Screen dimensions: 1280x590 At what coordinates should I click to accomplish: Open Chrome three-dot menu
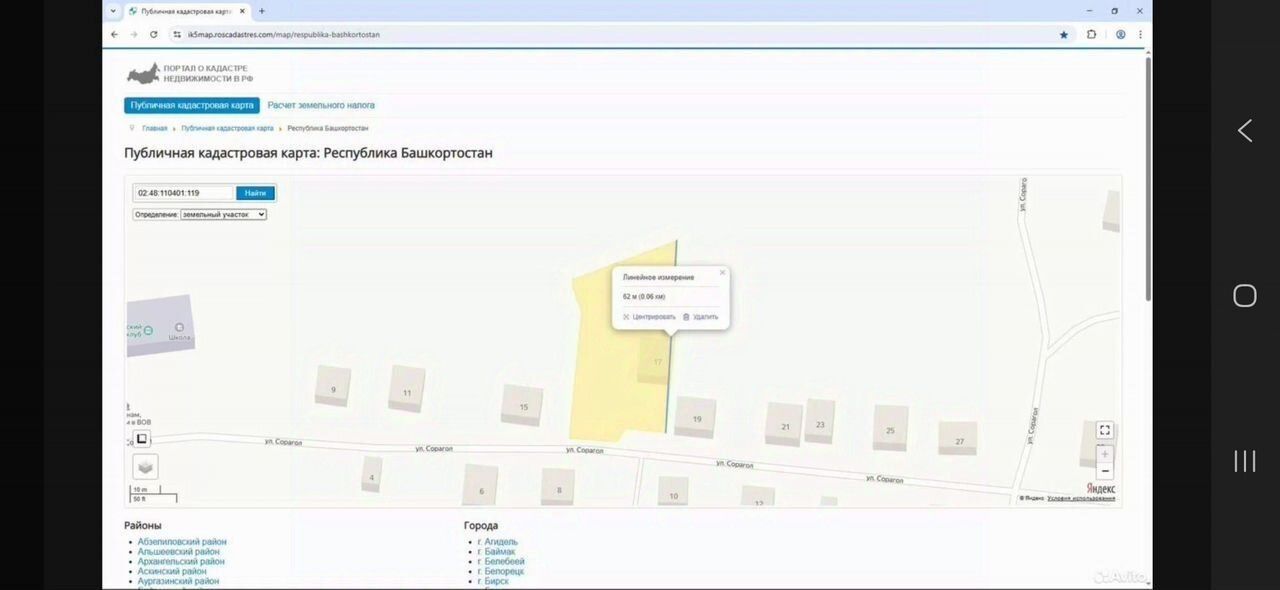(1140, 34)
